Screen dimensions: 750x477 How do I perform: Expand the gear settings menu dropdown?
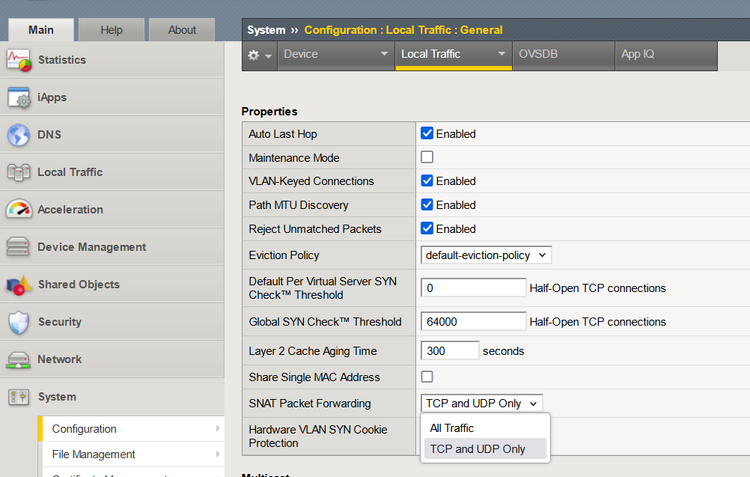tap(260, 54)
